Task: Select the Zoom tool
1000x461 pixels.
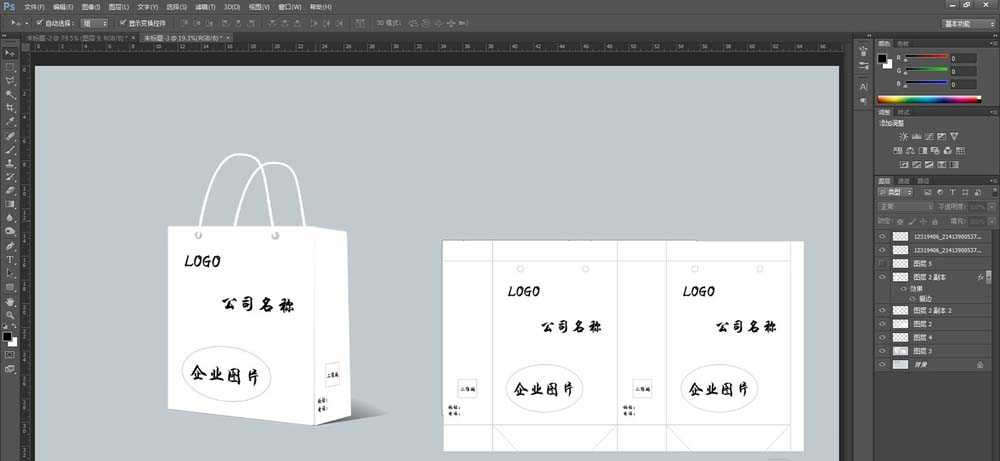Action: point(10,314)
